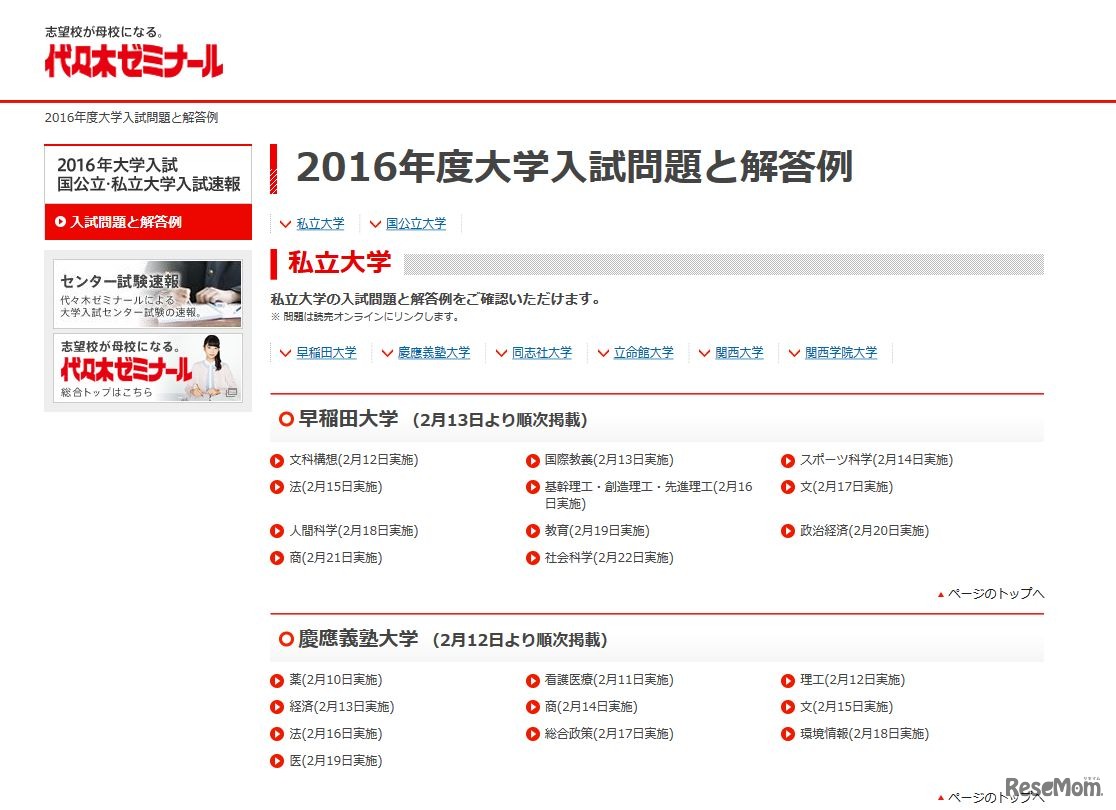Click ページのトップへ below the Waseda section
Viewport: 1116px width, 810px height.
(x=995, y=593)
